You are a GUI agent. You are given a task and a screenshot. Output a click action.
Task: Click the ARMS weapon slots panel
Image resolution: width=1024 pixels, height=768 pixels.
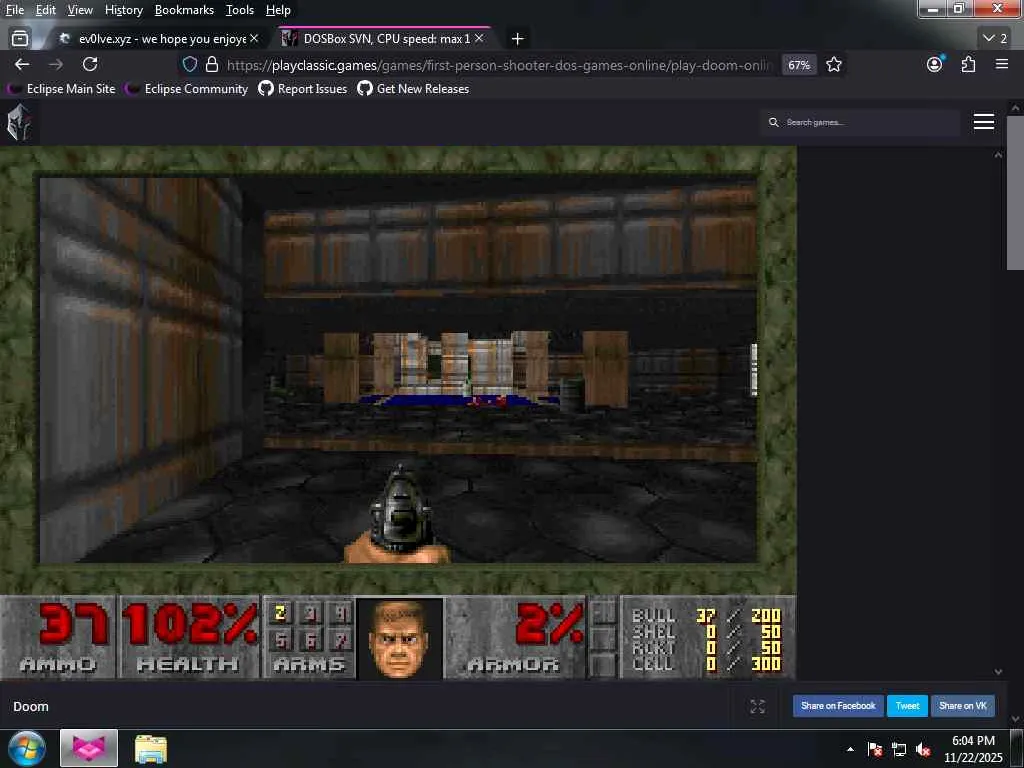[x=310, y=637]
